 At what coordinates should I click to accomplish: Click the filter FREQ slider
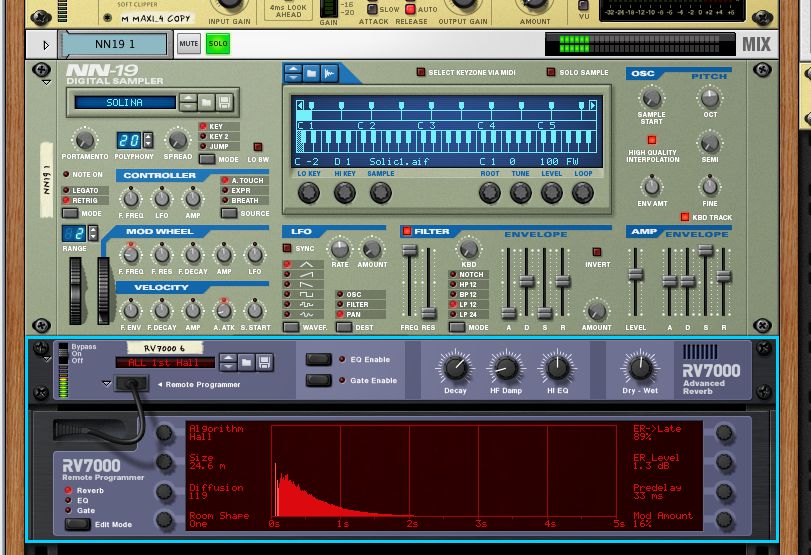pyautogui.click(x=410, y=251)
